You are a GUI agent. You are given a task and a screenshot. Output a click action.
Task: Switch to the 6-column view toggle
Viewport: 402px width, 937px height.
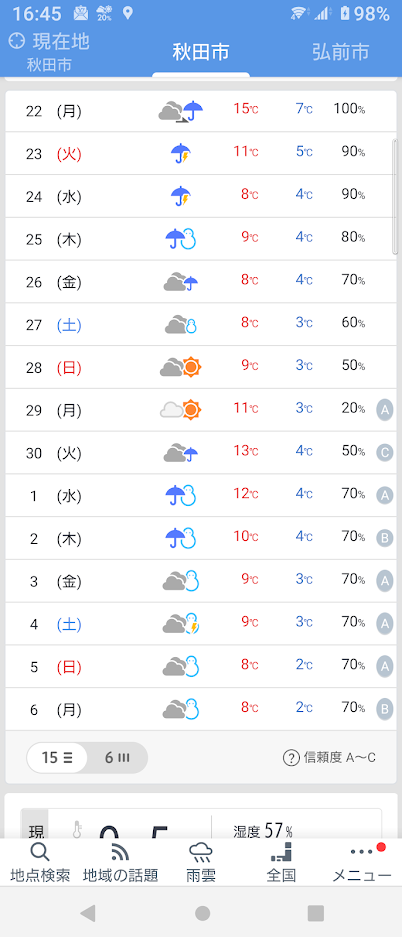tap(117, 758)
